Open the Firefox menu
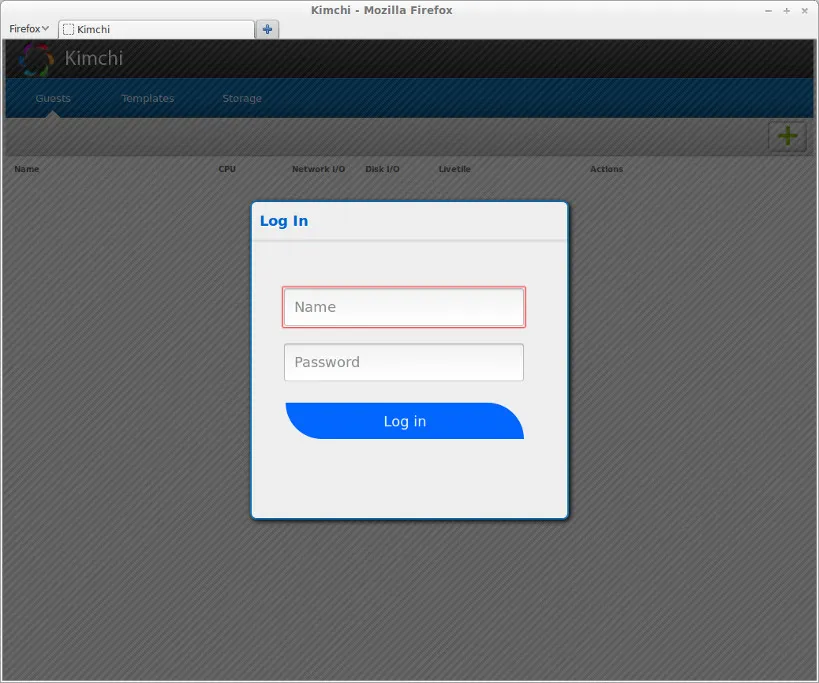The image size is (819, 683). click(27, 29)
